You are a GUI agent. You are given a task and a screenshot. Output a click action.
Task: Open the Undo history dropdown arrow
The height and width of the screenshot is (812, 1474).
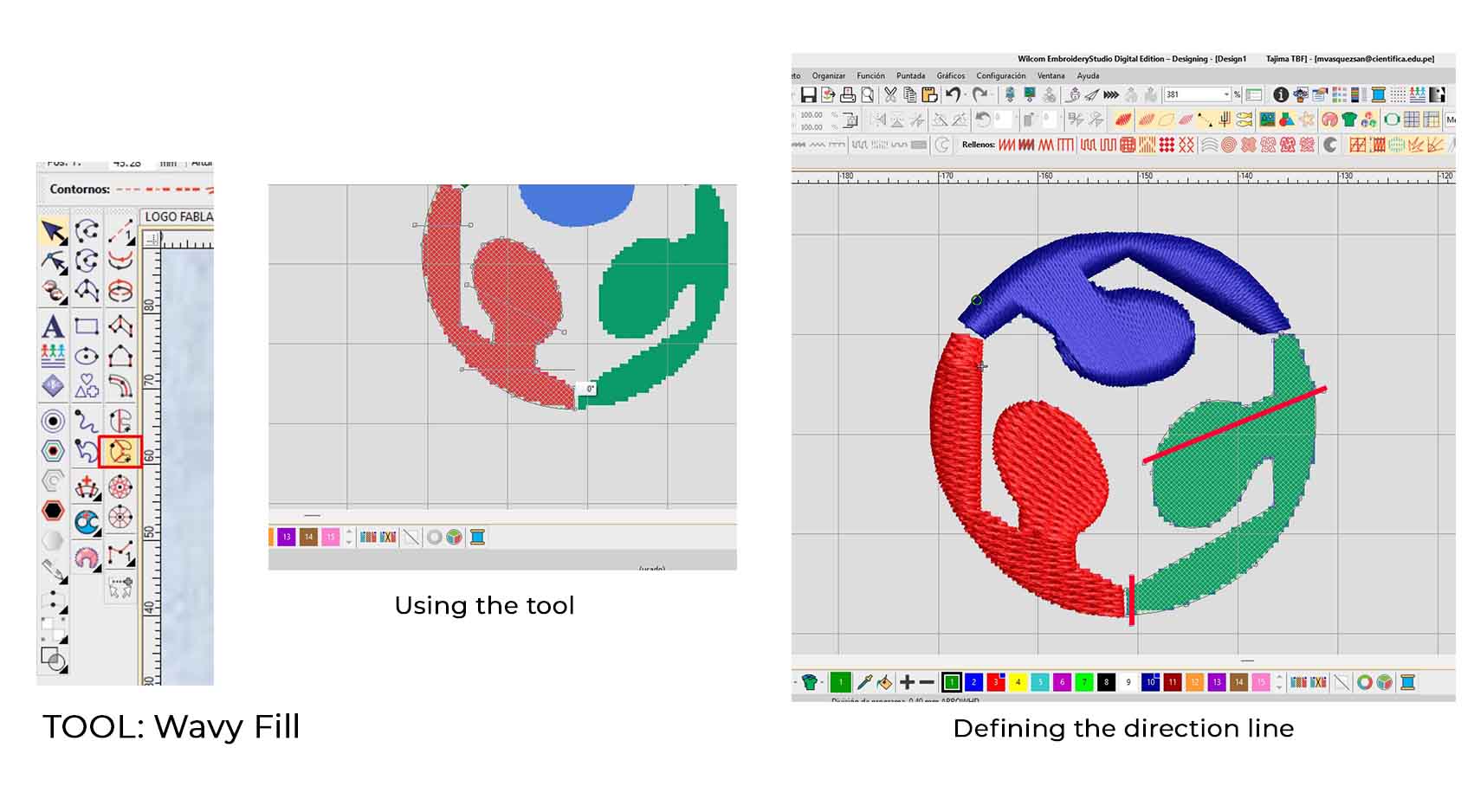[965, 95]
